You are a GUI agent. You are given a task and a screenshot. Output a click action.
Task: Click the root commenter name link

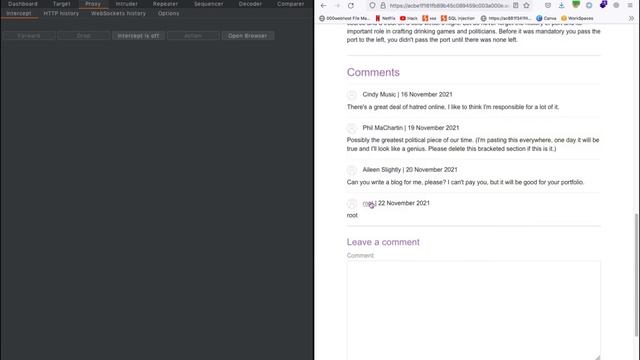(368, 203)
